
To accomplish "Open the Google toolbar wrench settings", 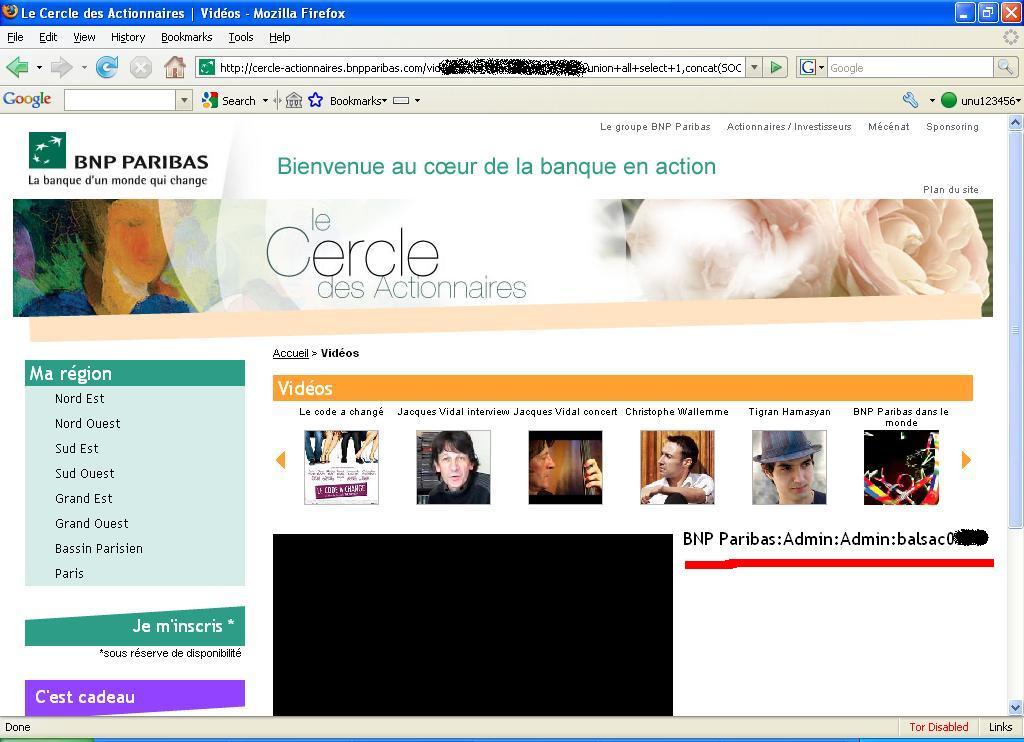I will [x=911, y=101].
